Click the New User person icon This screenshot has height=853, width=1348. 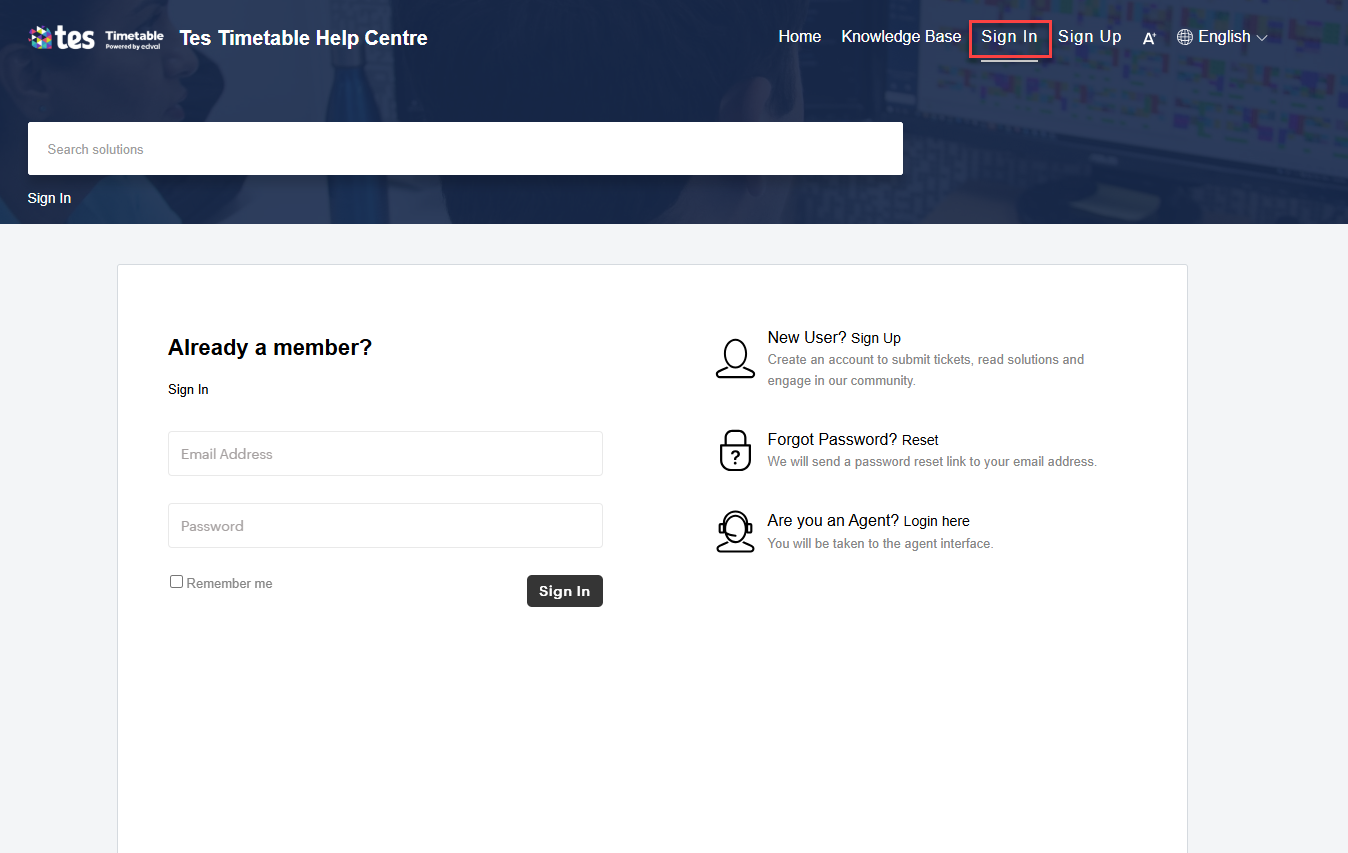735,359
